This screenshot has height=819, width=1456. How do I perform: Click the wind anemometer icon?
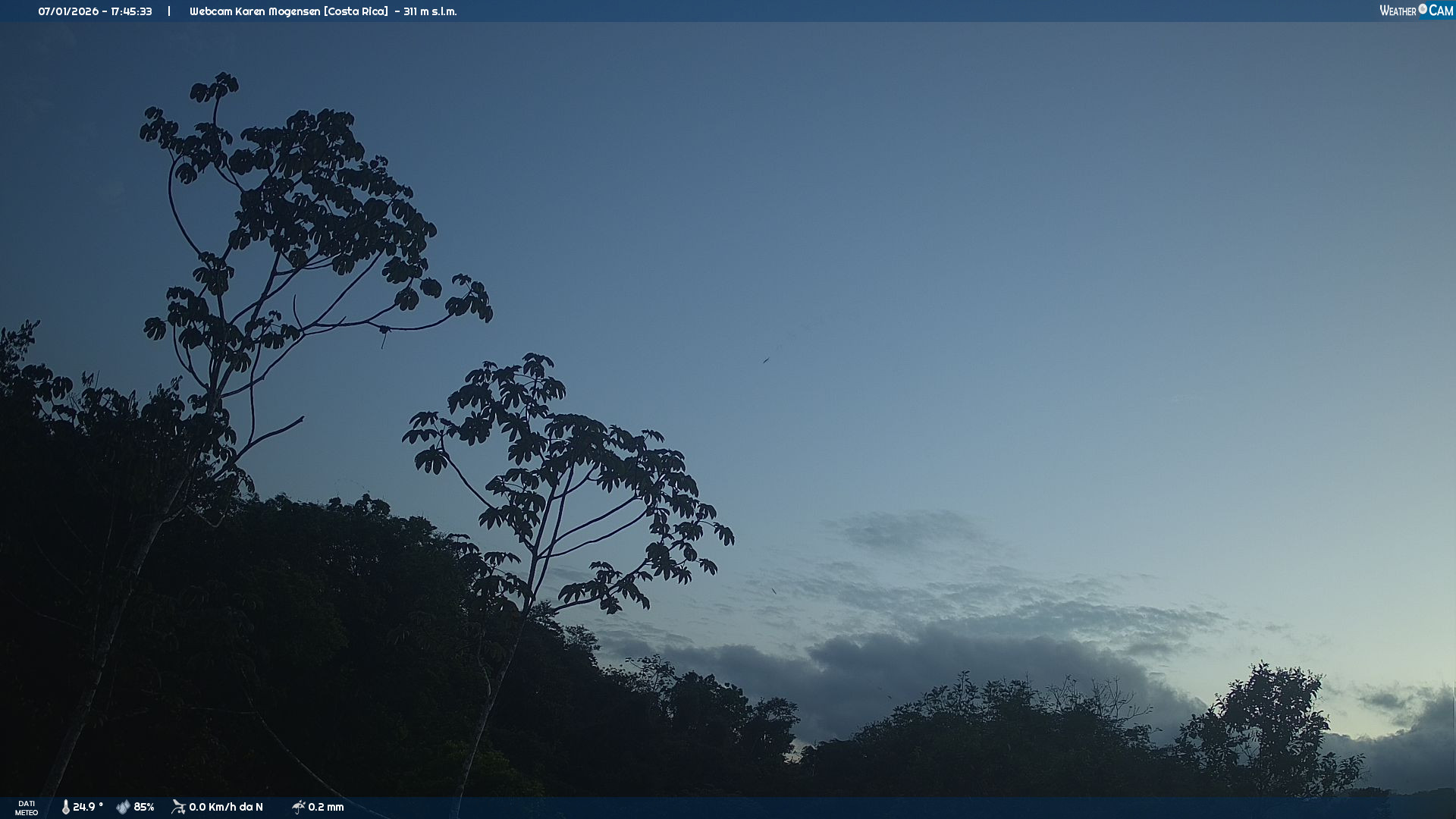click(178, 807)
